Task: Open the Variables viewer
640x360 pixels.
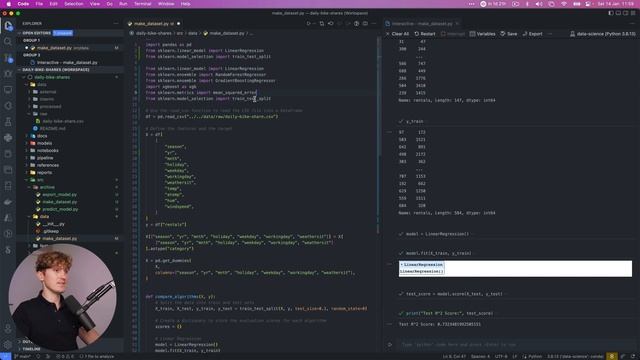Action: 482,34
